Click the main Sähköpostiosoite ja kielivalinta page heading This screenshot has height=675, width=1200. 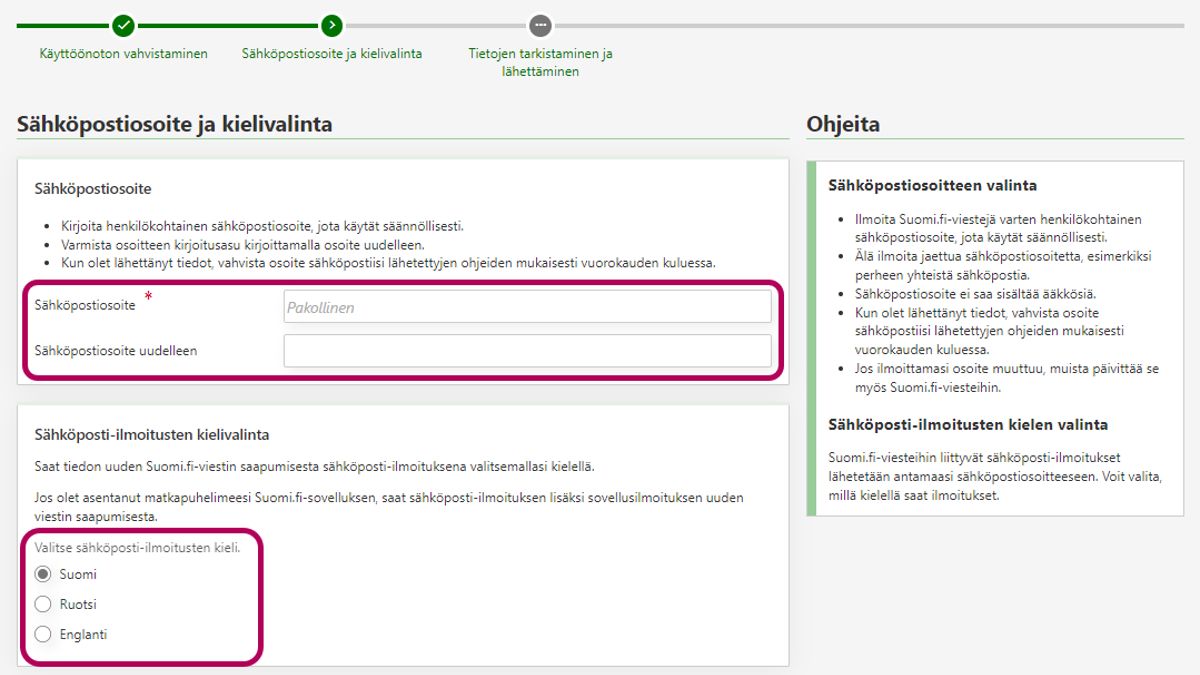pyautogui.click(x=175, y=125)
